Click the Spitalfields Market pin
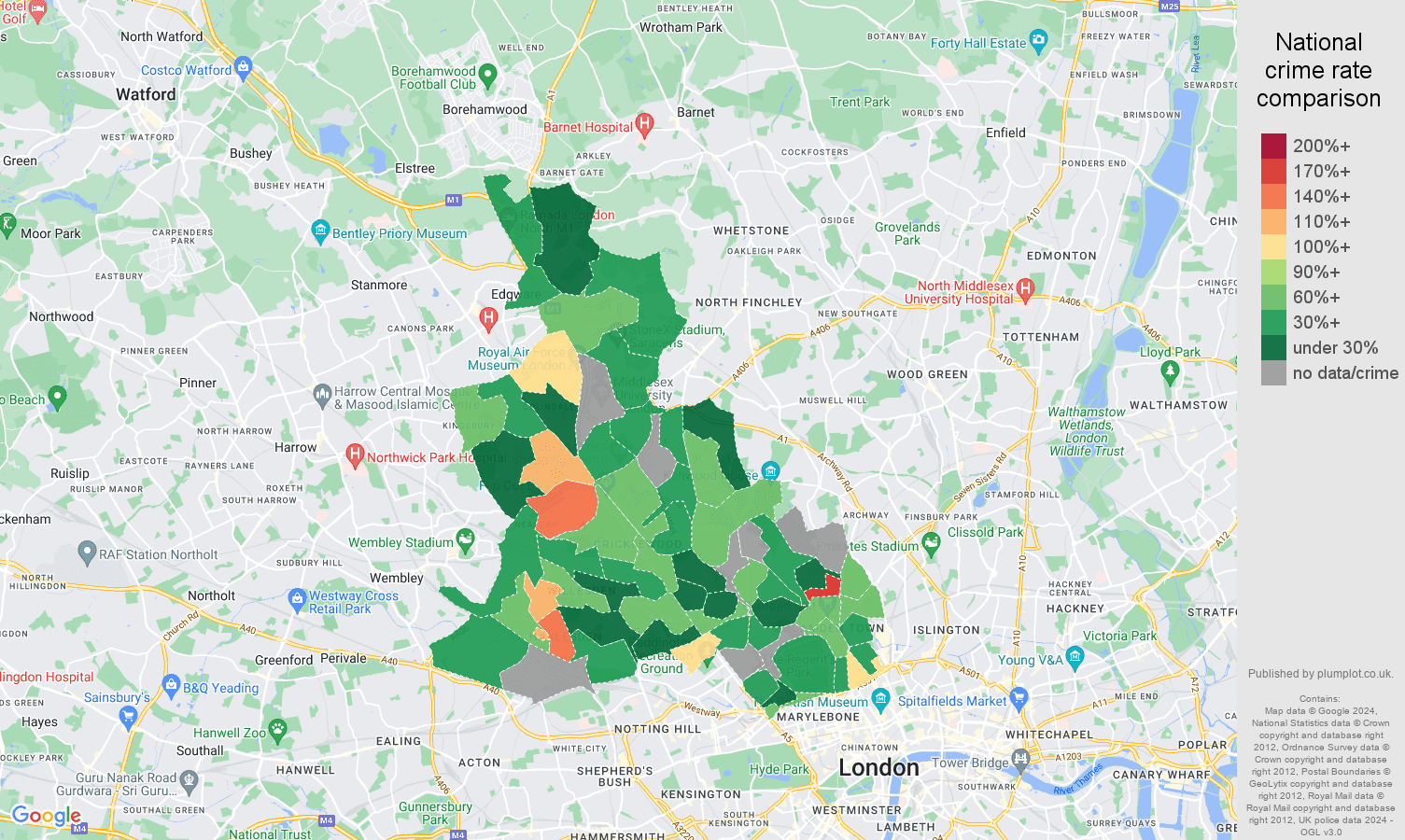This screenshot has width=1405, height=840. tap(1019, 697)
